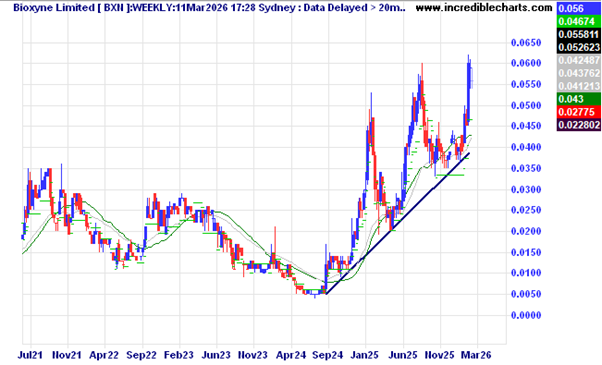Screen dimensions: 602x365
Task: Click the 0.0250 price axis label
Action: click(x=526, y=210)
